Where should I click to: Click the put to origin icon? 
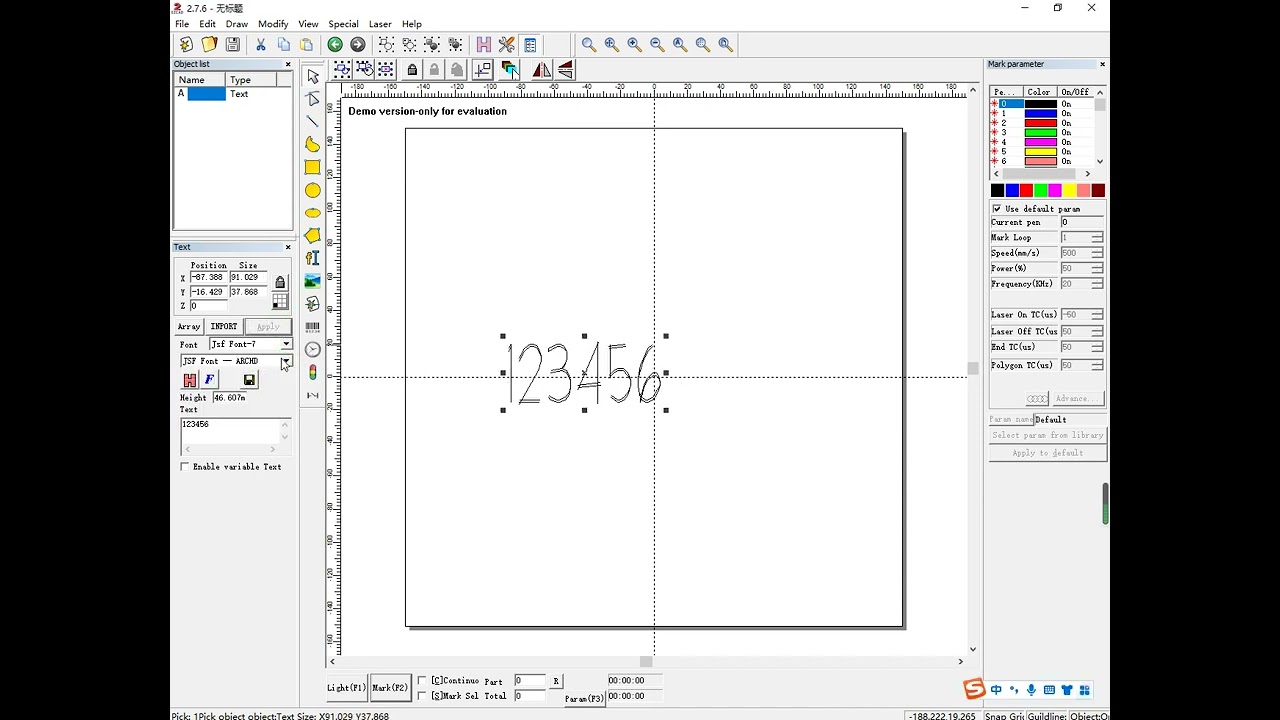pyautogui.click(x=483, y=70)
